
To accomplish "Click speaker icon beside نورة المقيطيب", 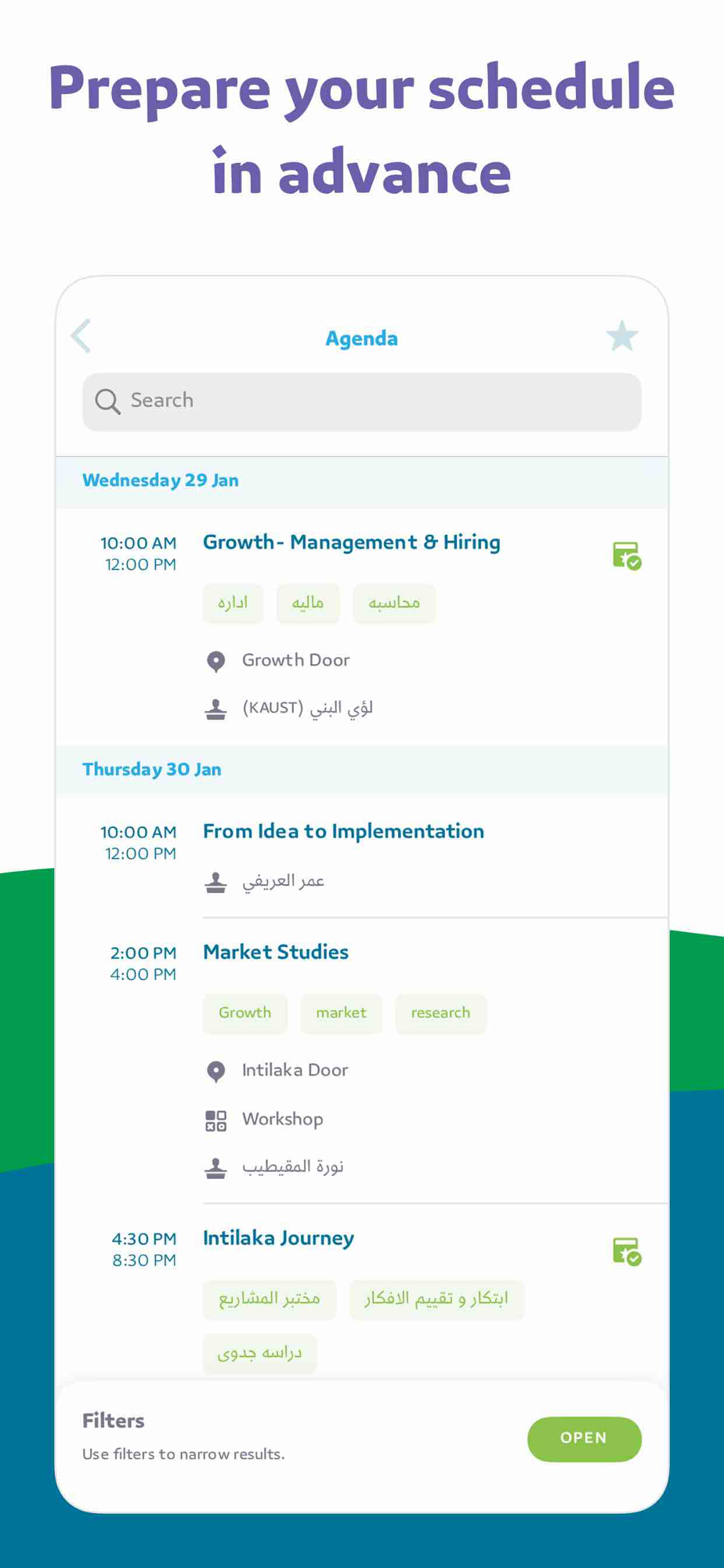I will (215, 1168).
